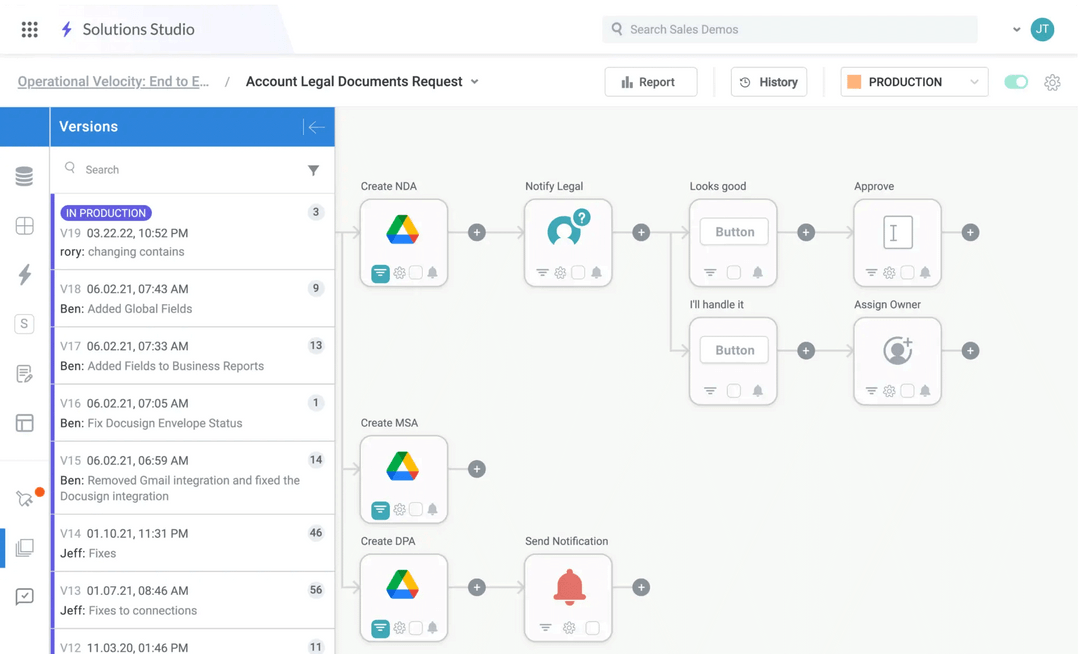Click the Report button
This screenshot has width=1080, height=654.
(651, 82)
